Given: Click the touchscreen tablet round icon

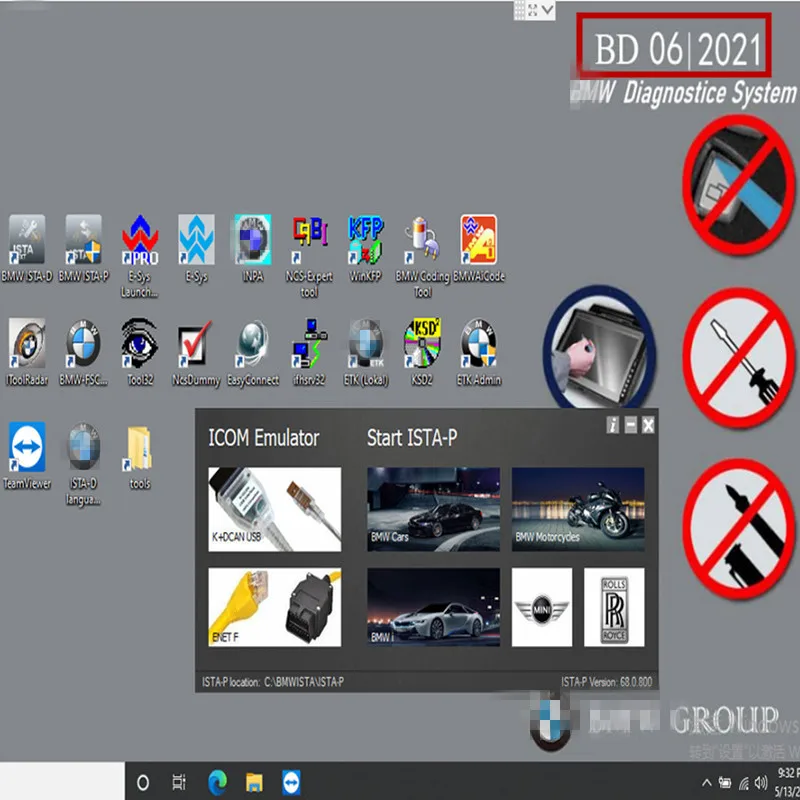Looking at the screenshot, I should [598, 348].
